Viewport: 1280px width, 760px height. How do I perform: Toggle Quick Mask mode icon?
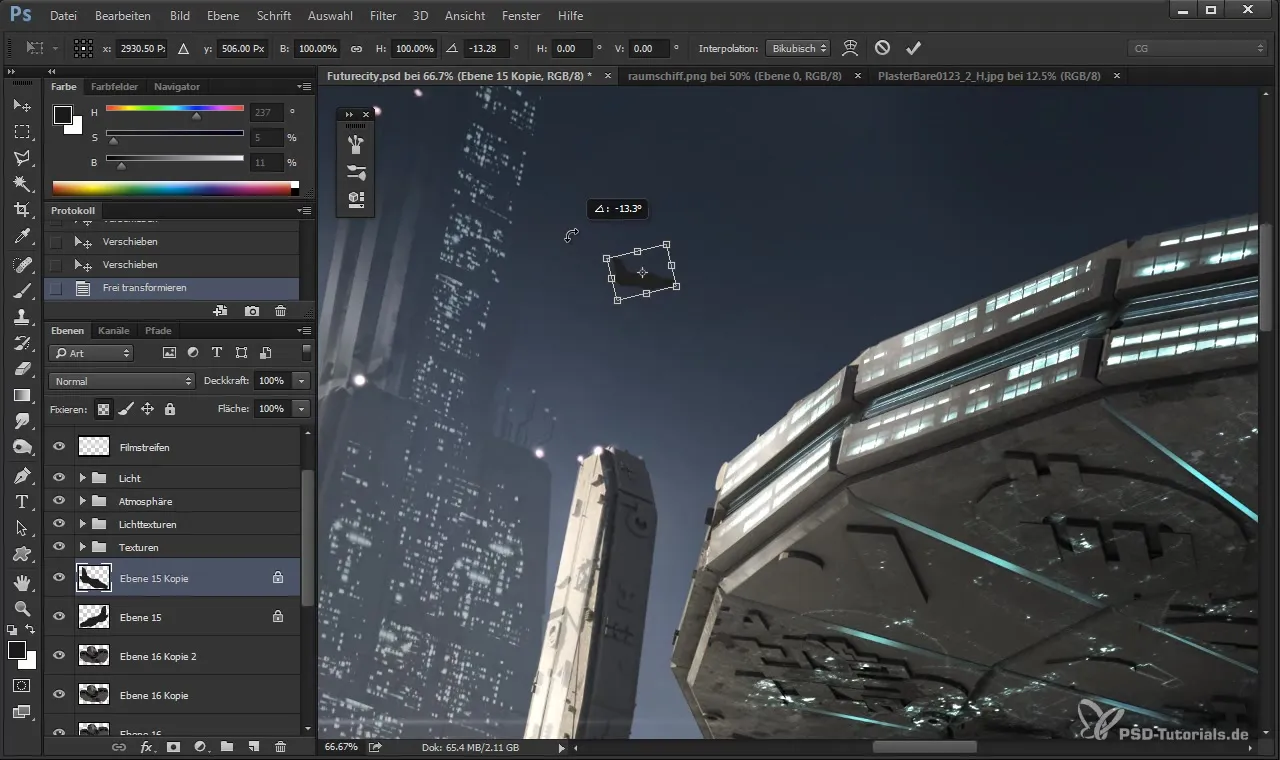(x=22, y=686)
